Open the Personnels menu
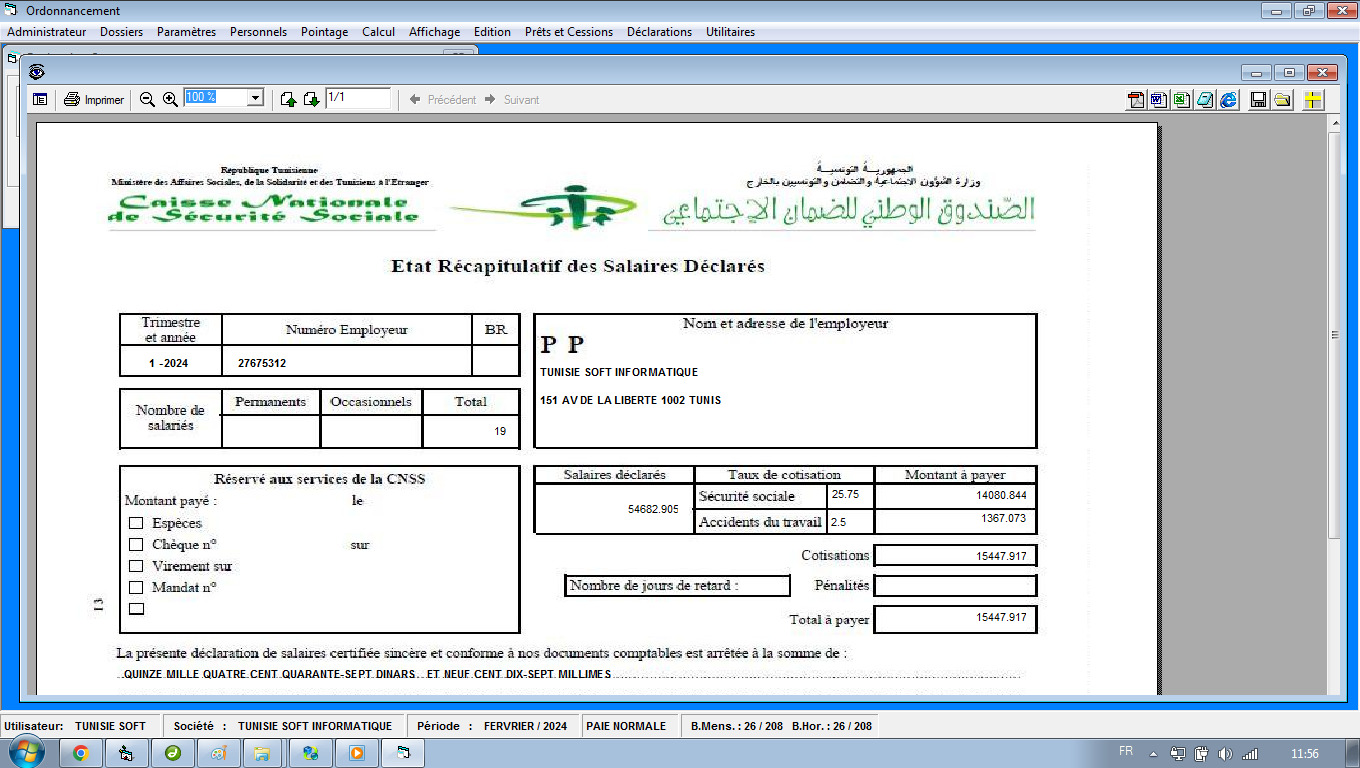This screenshot has height=768, width=1360. pos(258,32)
